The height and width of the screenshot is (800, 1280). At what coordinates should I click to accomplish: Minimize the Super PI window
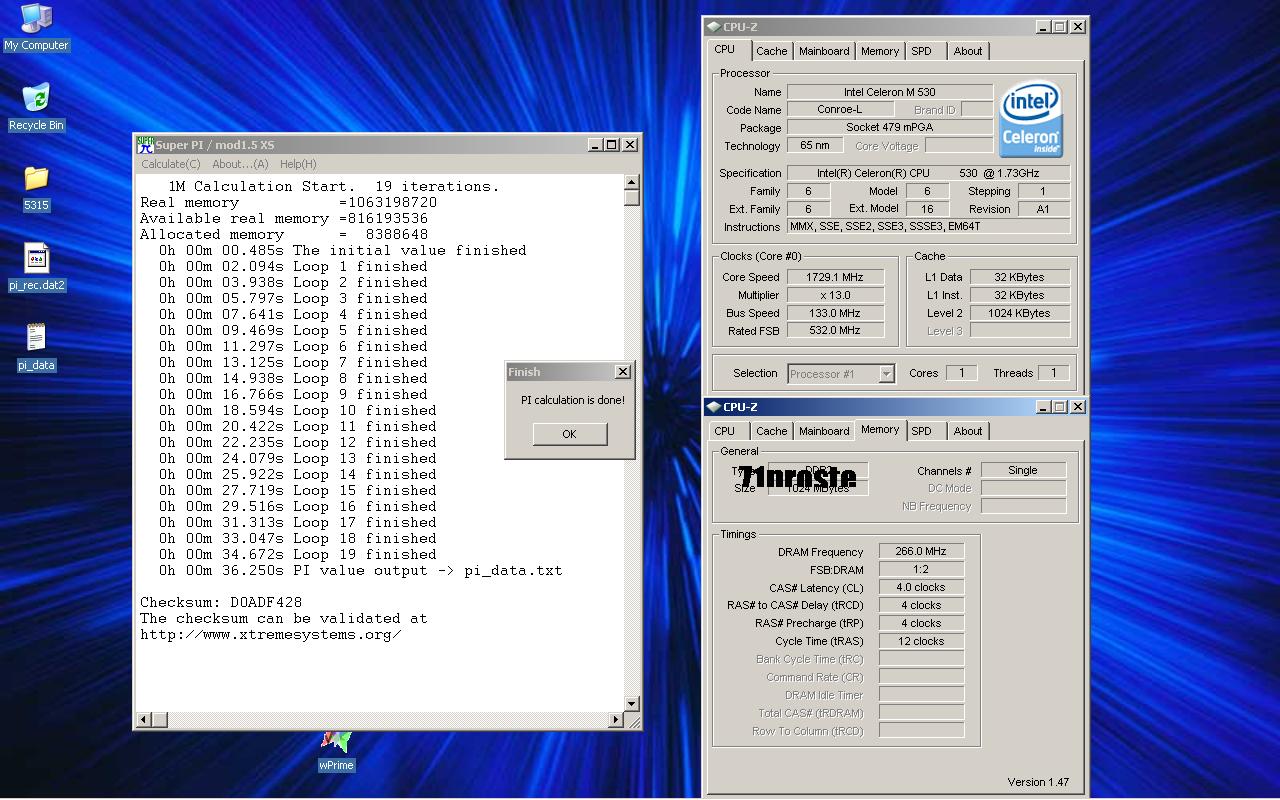click(595, 145)
